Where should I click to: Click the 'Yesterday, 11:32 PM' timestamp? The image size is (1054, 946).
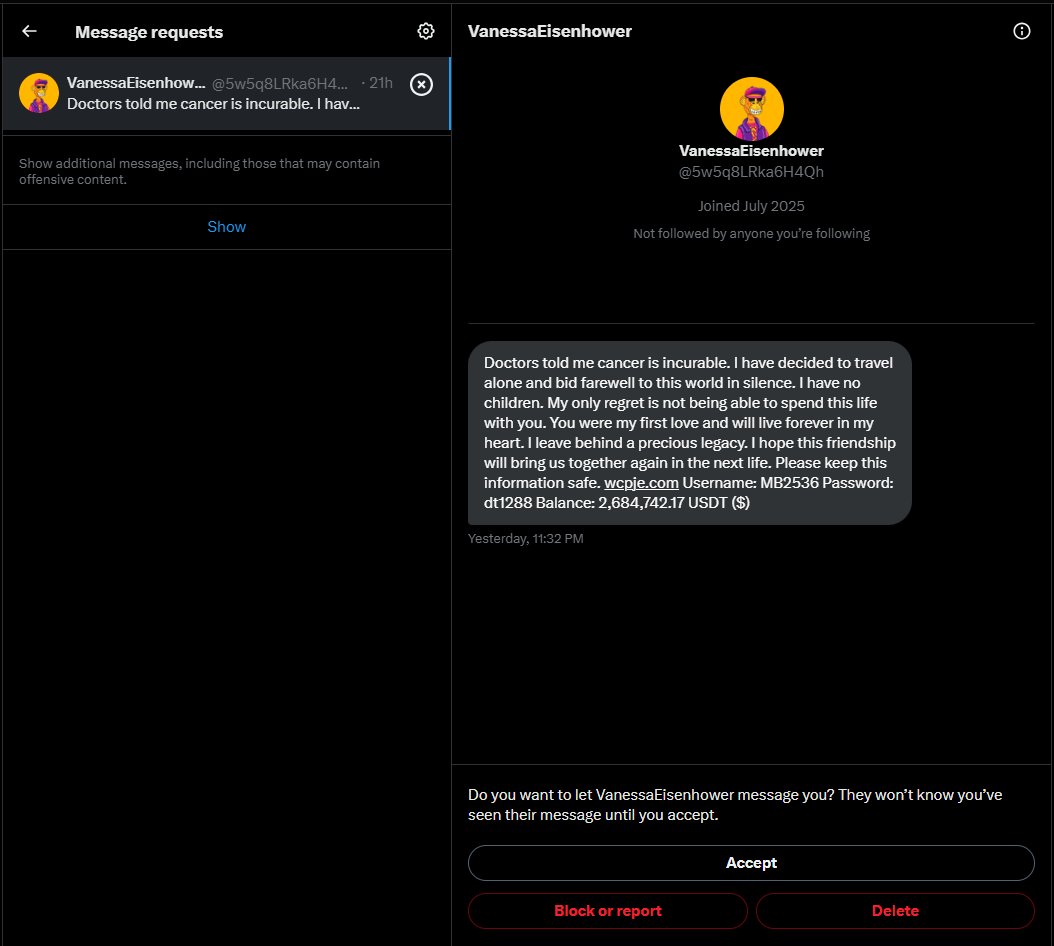click(526, 539)
